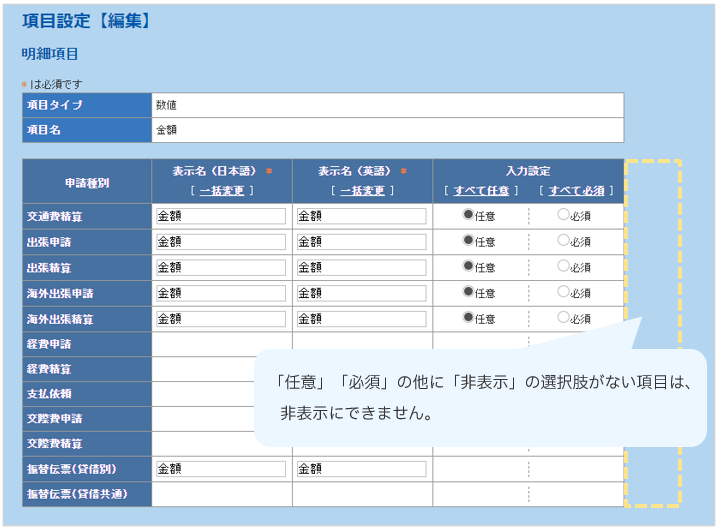Select 必須 radio for 出張精算
This screenshot has height=530, width=719.
pyautogui.click(x=563, y=266)
